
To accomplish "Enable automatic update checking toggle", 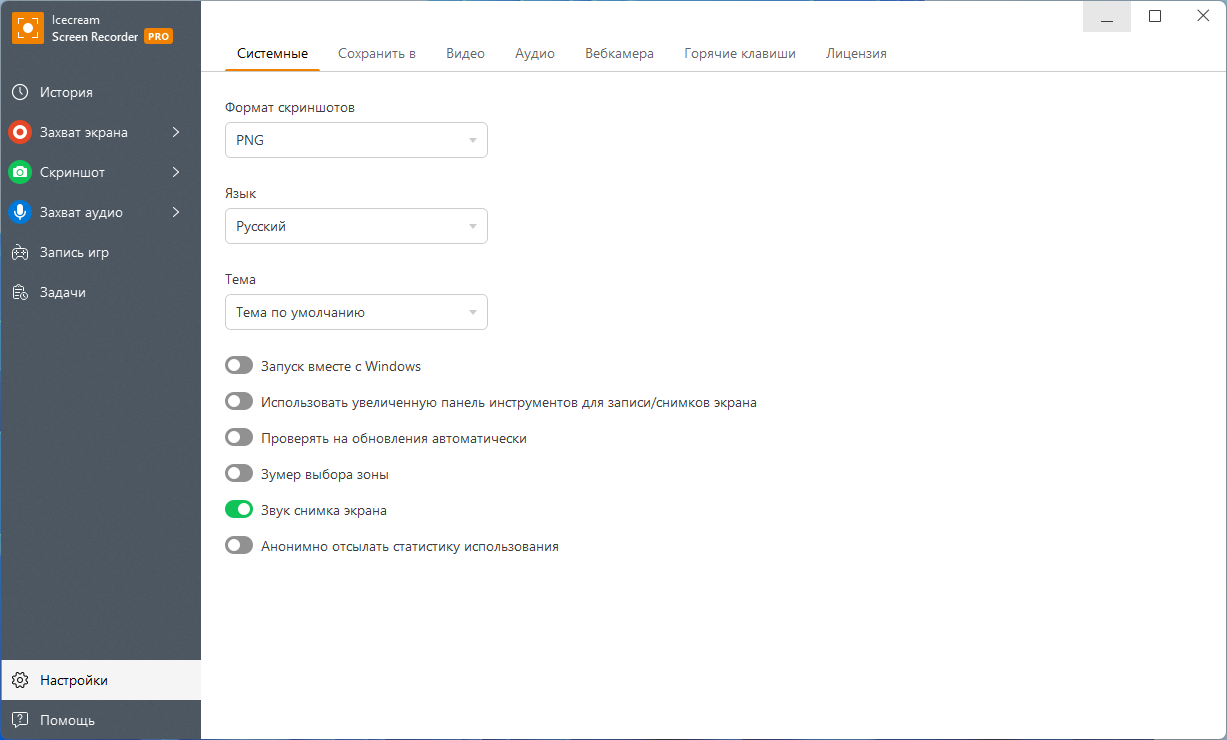I will [239, 438].
